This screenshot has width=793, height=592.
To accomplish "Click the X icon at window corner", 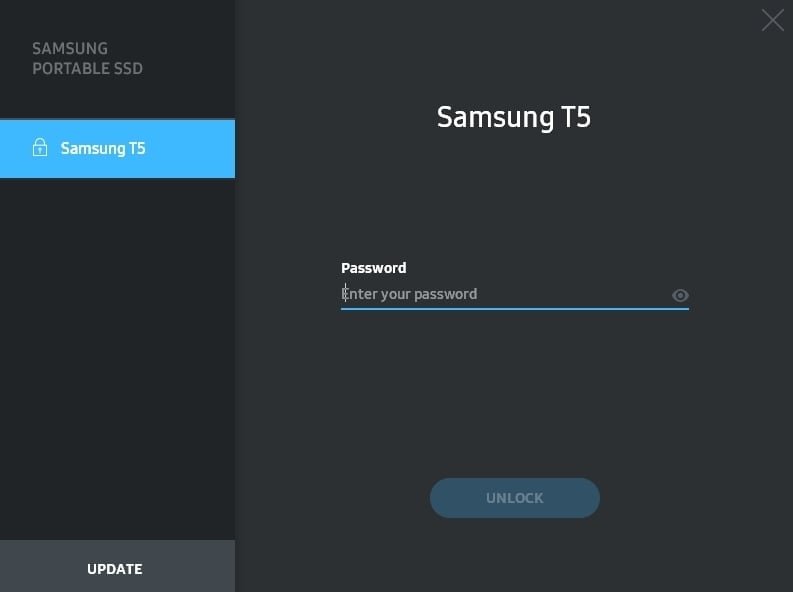I will pos(772,20).
